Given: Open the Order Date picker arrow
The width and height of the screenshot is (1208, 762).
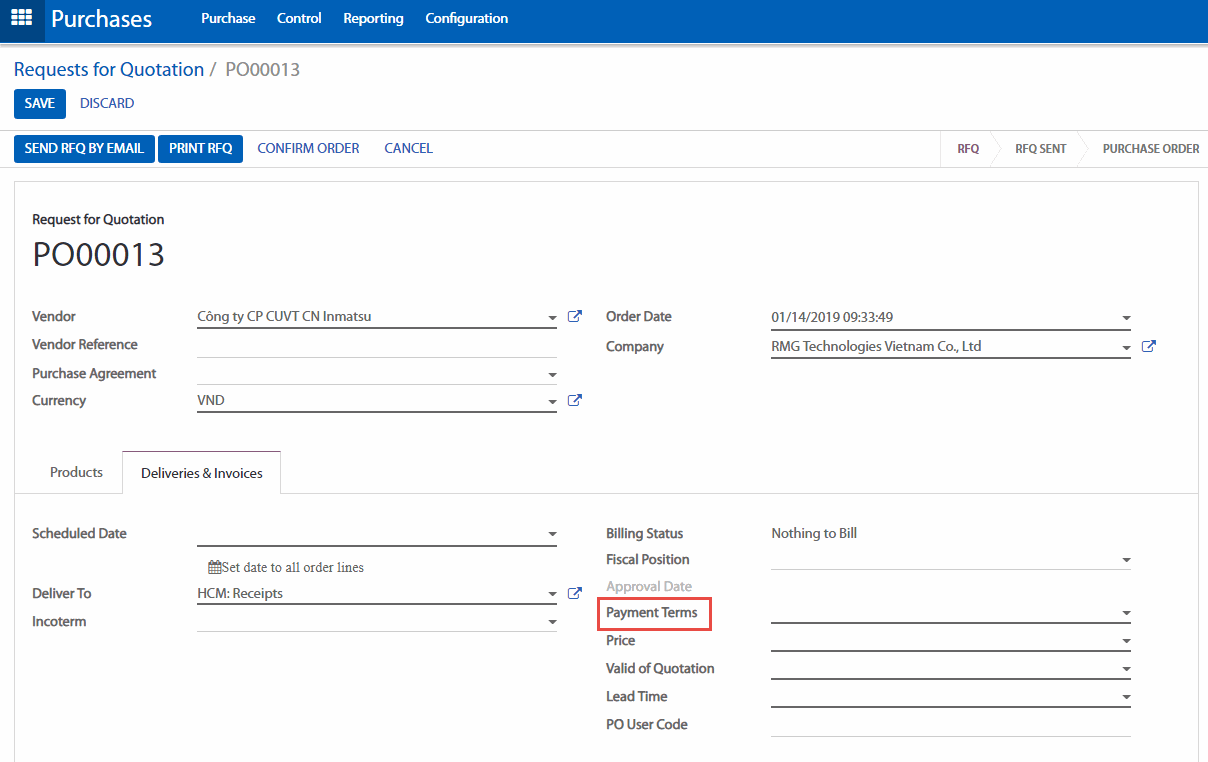Looking at the screenshot, I should pos(1126,319).
